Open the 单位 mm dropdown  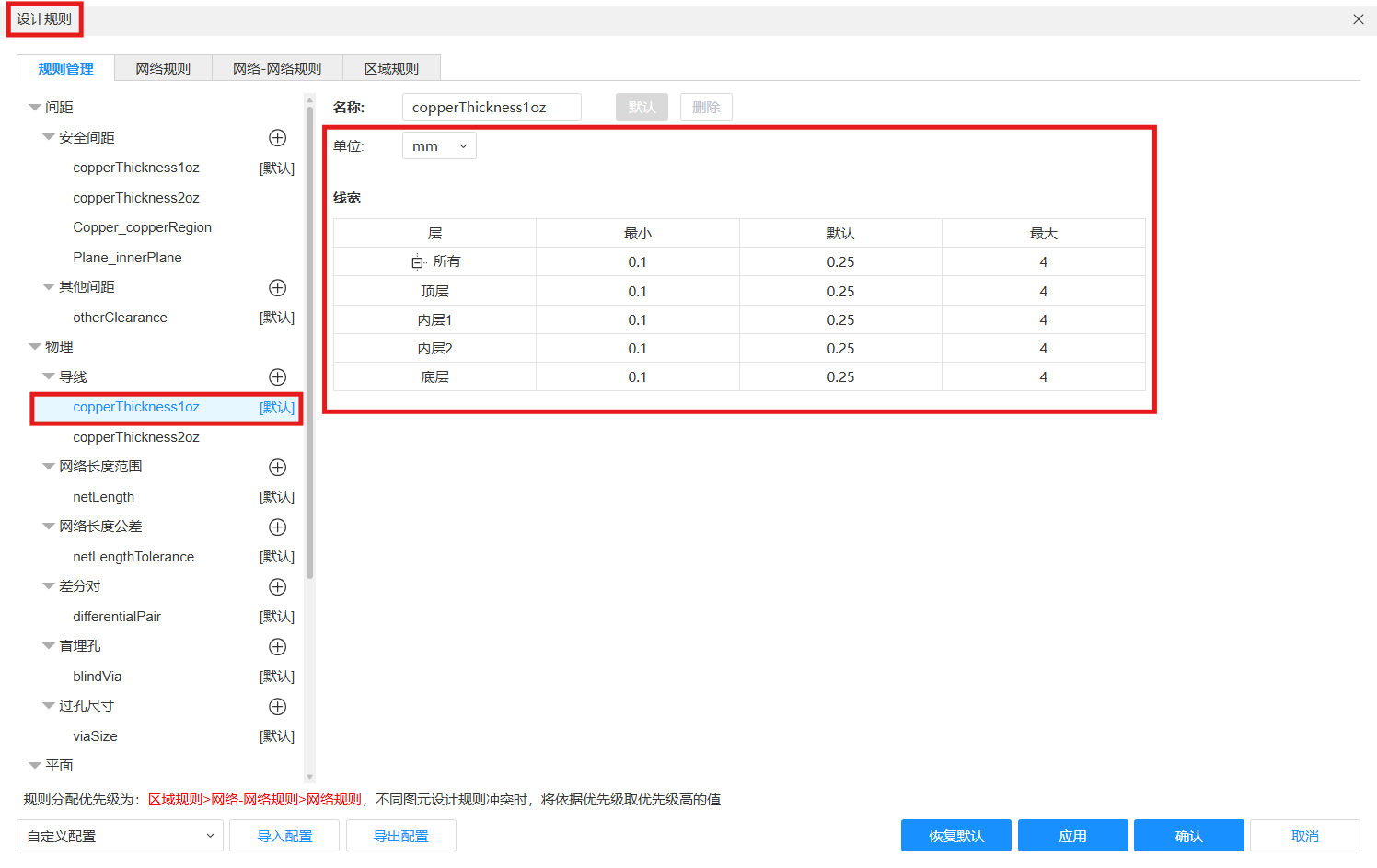(x=439, y=145)
